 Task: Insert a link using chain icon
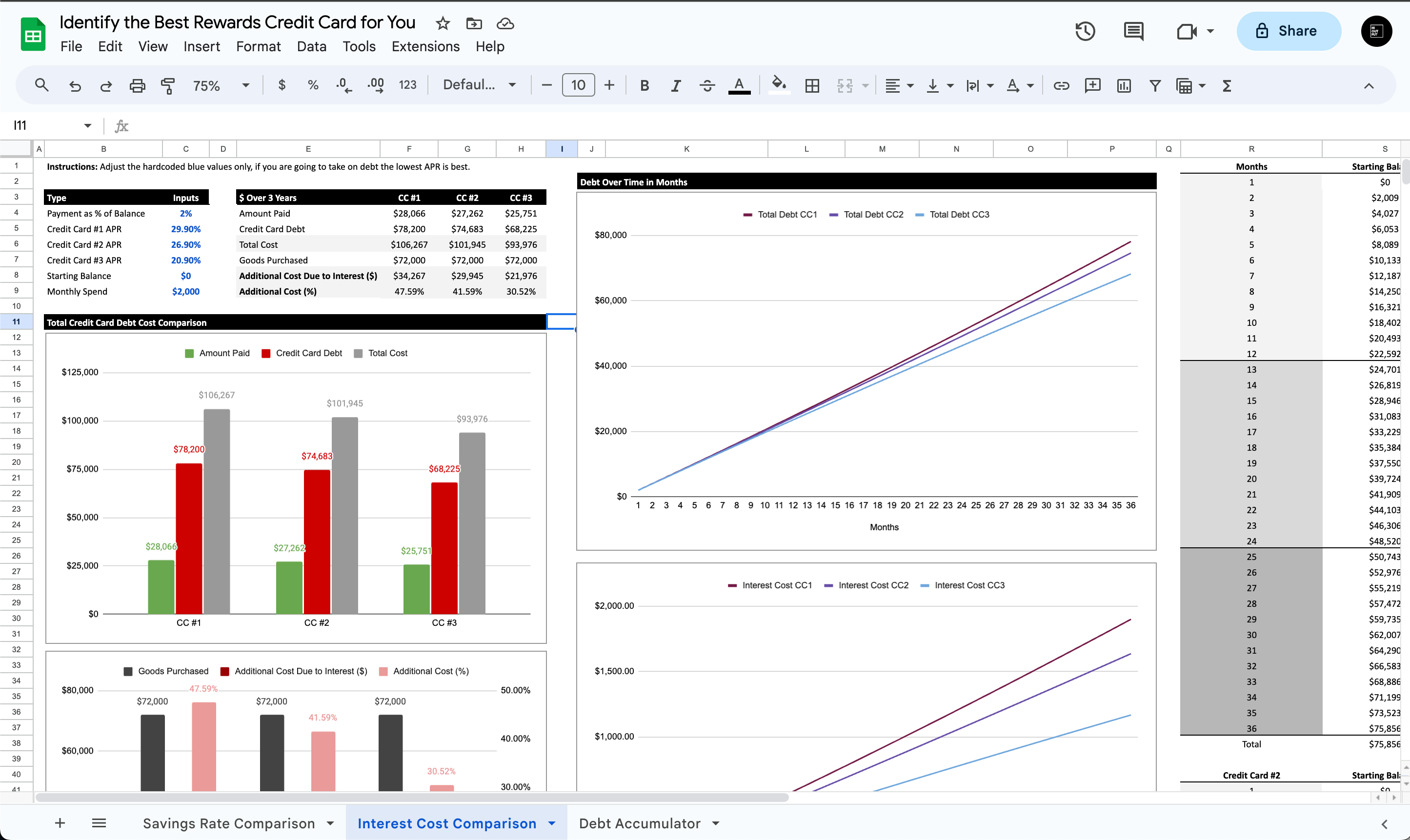pyautogui.click(x=1061, y=85)
